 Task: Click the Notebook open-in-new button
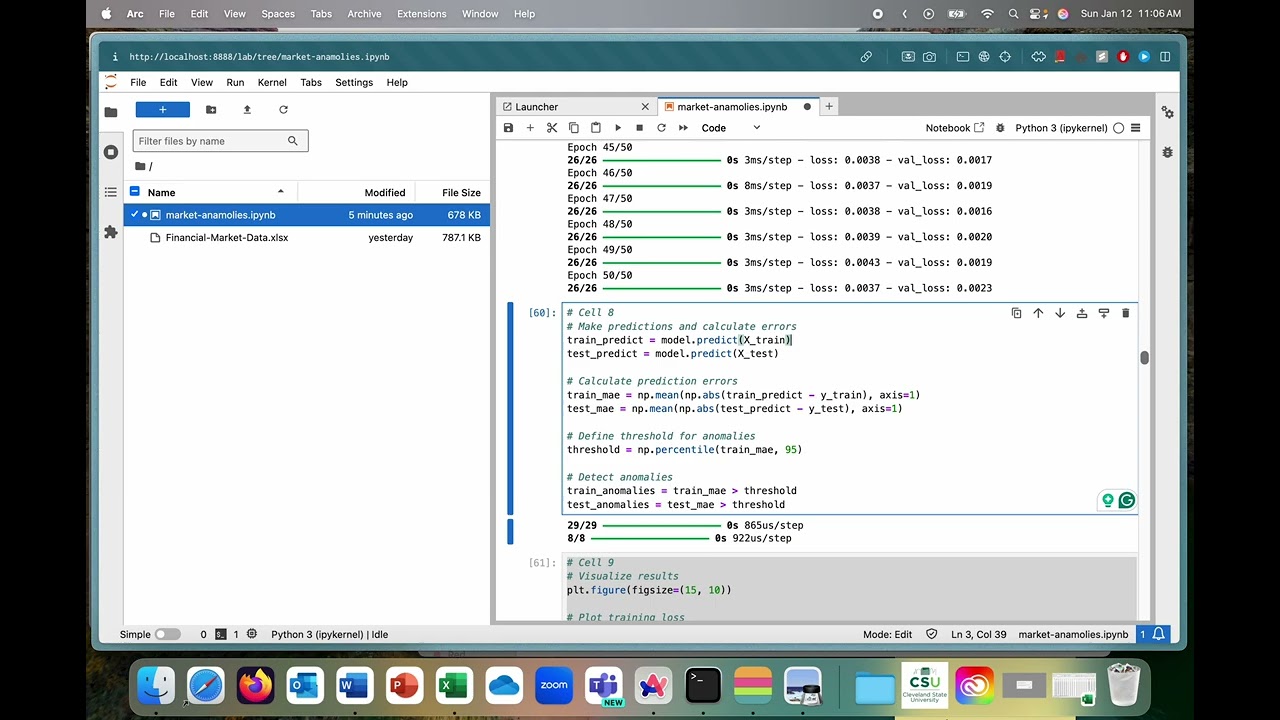pyautogui.click(x=955, y=128)
